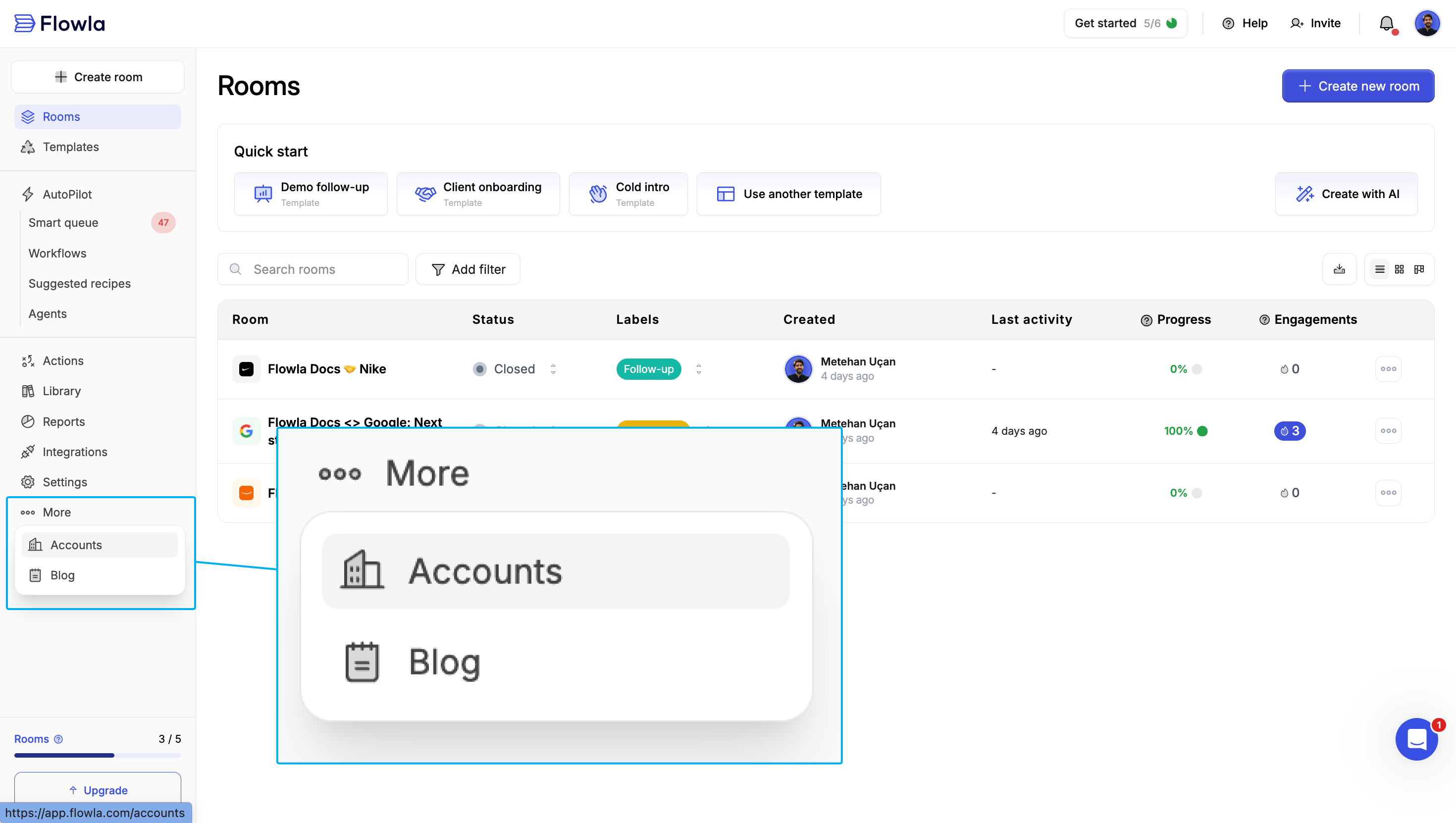
Task: Collapse the More menu in the sidebar
Action: coord(56,512)
